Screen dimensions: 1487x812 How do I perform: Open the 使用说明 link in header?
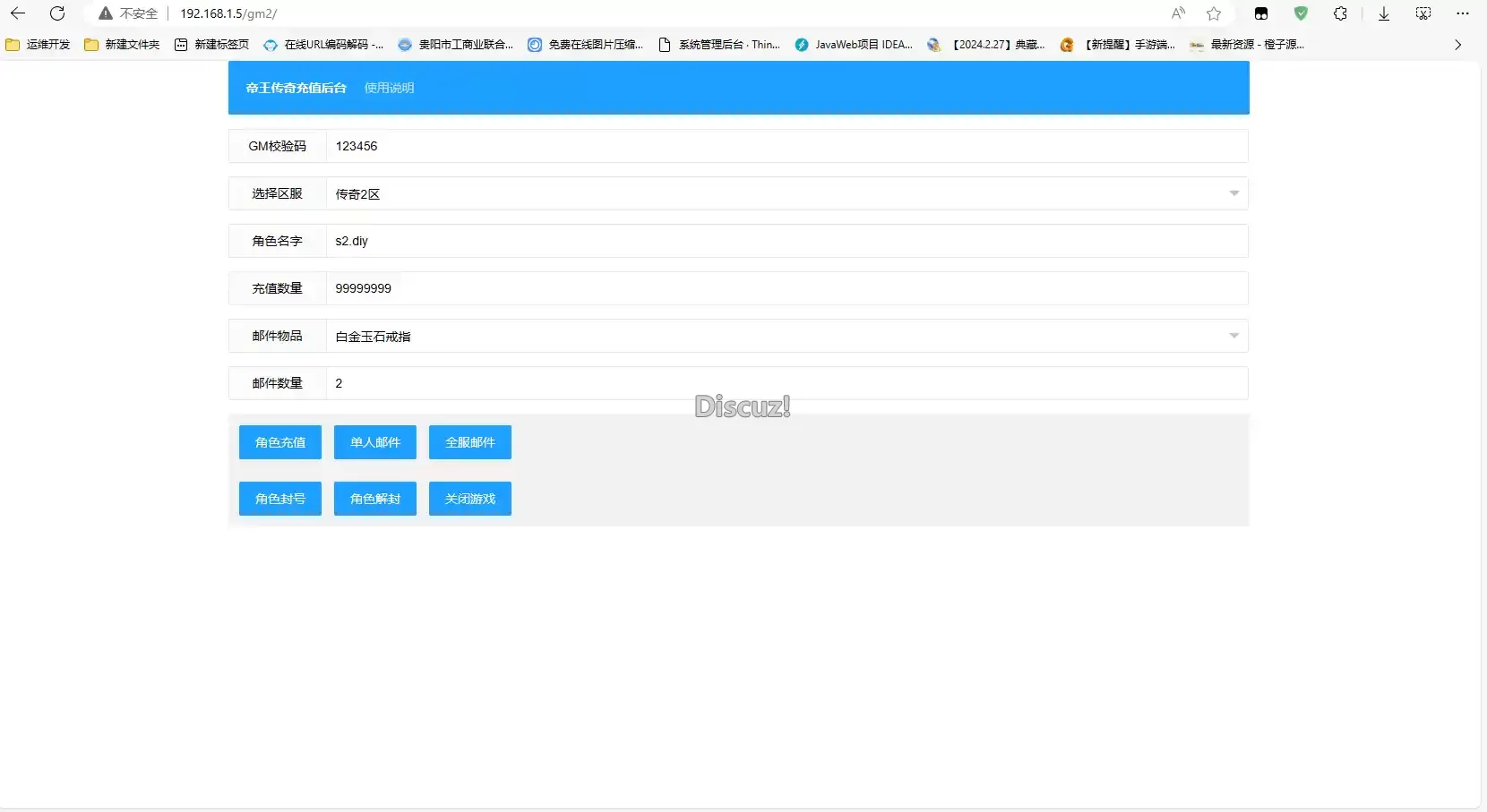pos(389,88)
